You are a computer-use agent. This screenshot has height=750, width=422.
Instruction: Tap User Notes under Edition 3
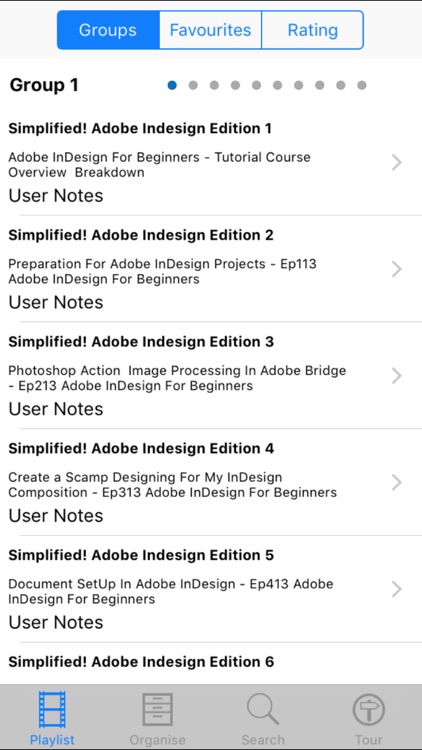(x=56, y=409)
